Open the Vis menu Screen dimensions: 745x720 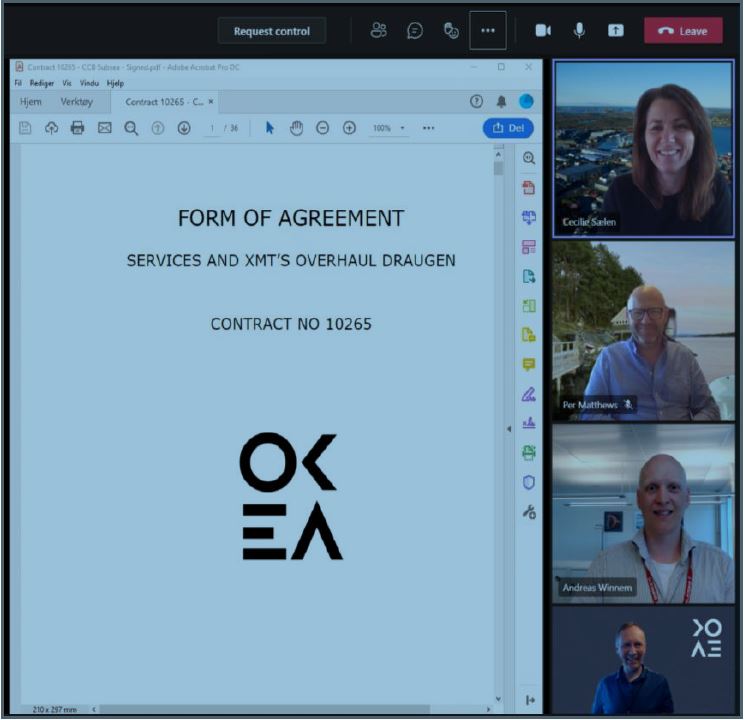[67, 83]
